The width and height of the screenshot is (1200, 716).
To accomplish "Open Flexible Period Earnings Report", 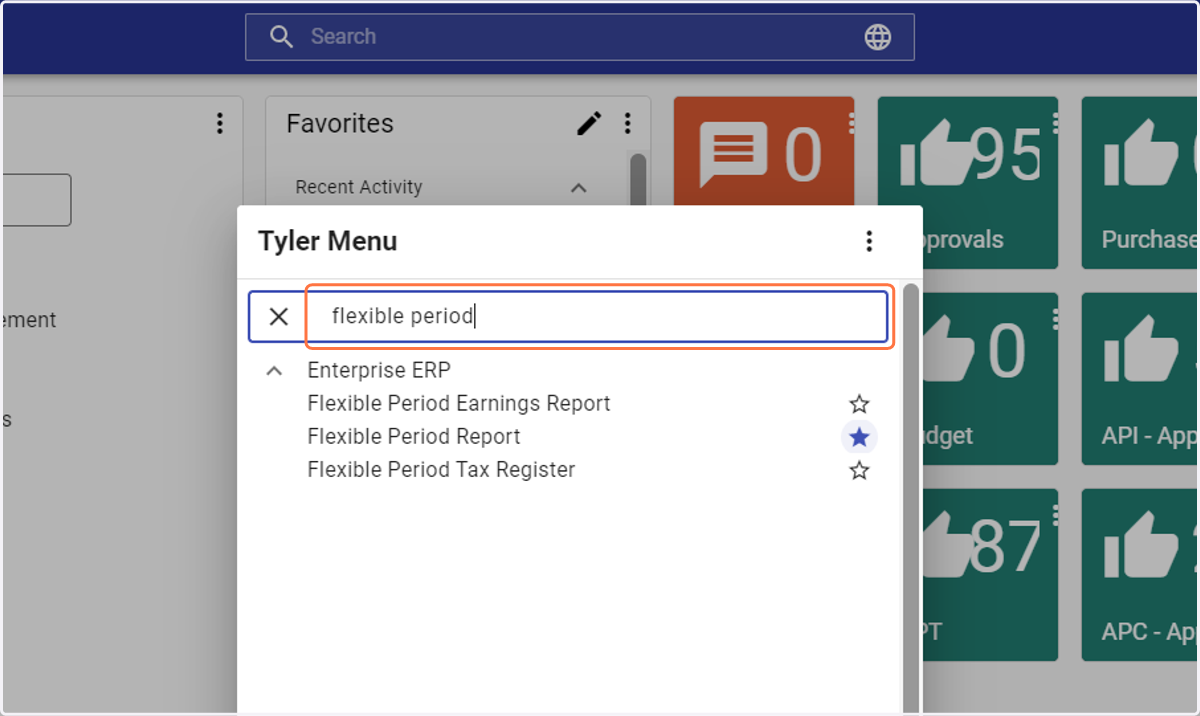I will click(459, 404).
